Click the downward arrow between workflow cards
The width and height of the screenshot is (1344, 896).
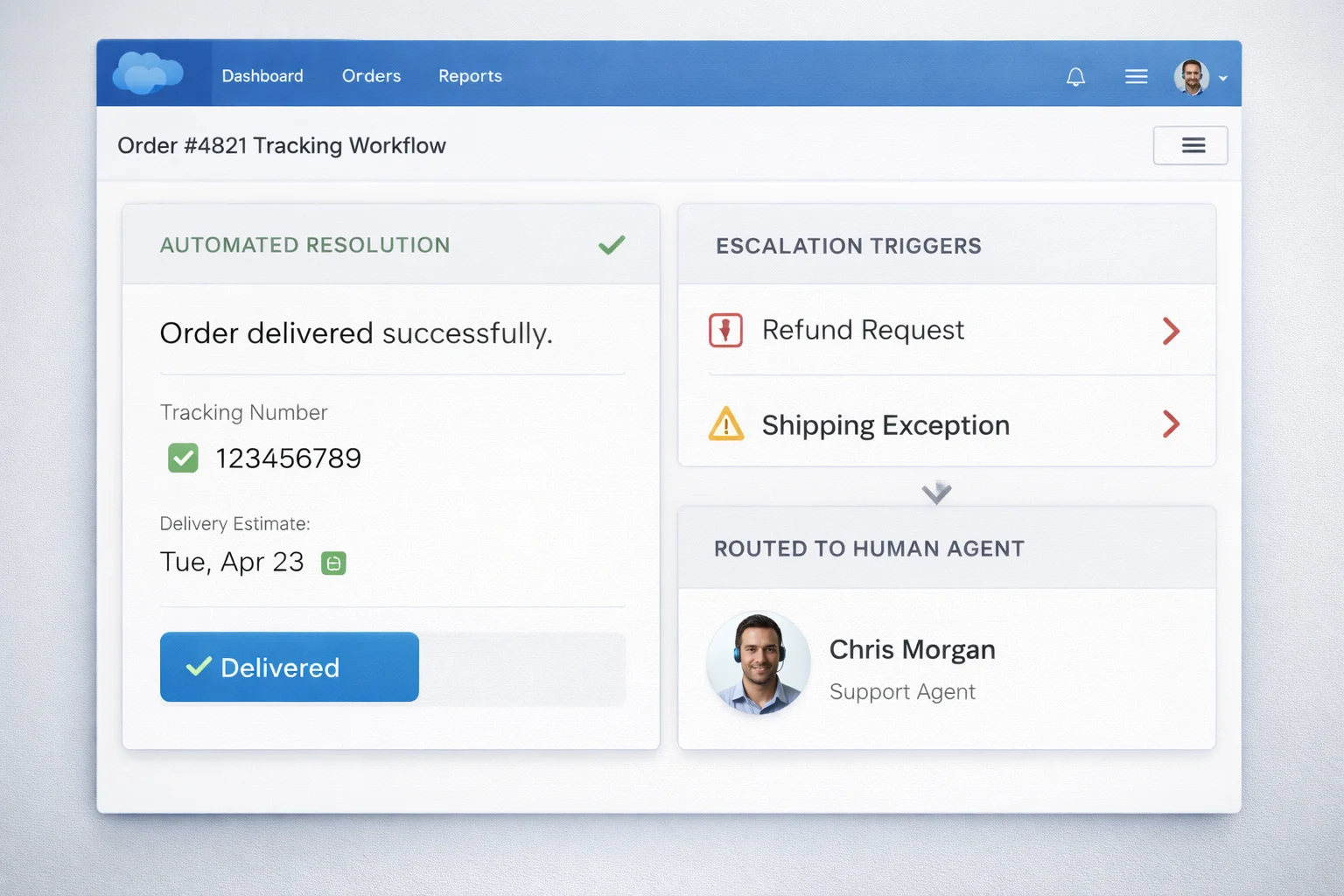coord(936,492)
